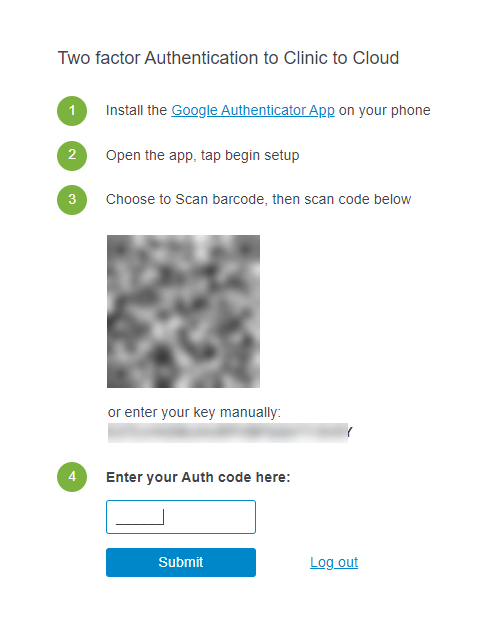This screenshot has height=644, width=484.
Task: Click the 'Open the app, tap begin setup' text
Action: [203, 156]
